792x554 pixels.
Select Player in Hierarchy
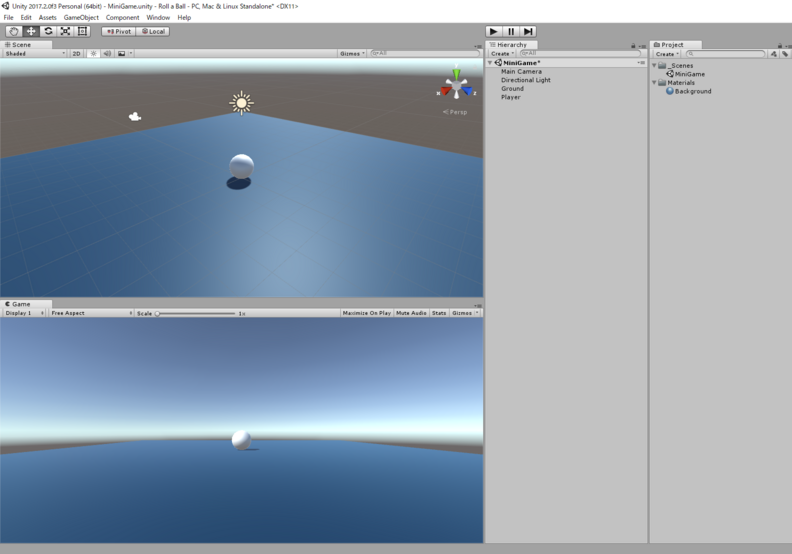pos(511,97)
